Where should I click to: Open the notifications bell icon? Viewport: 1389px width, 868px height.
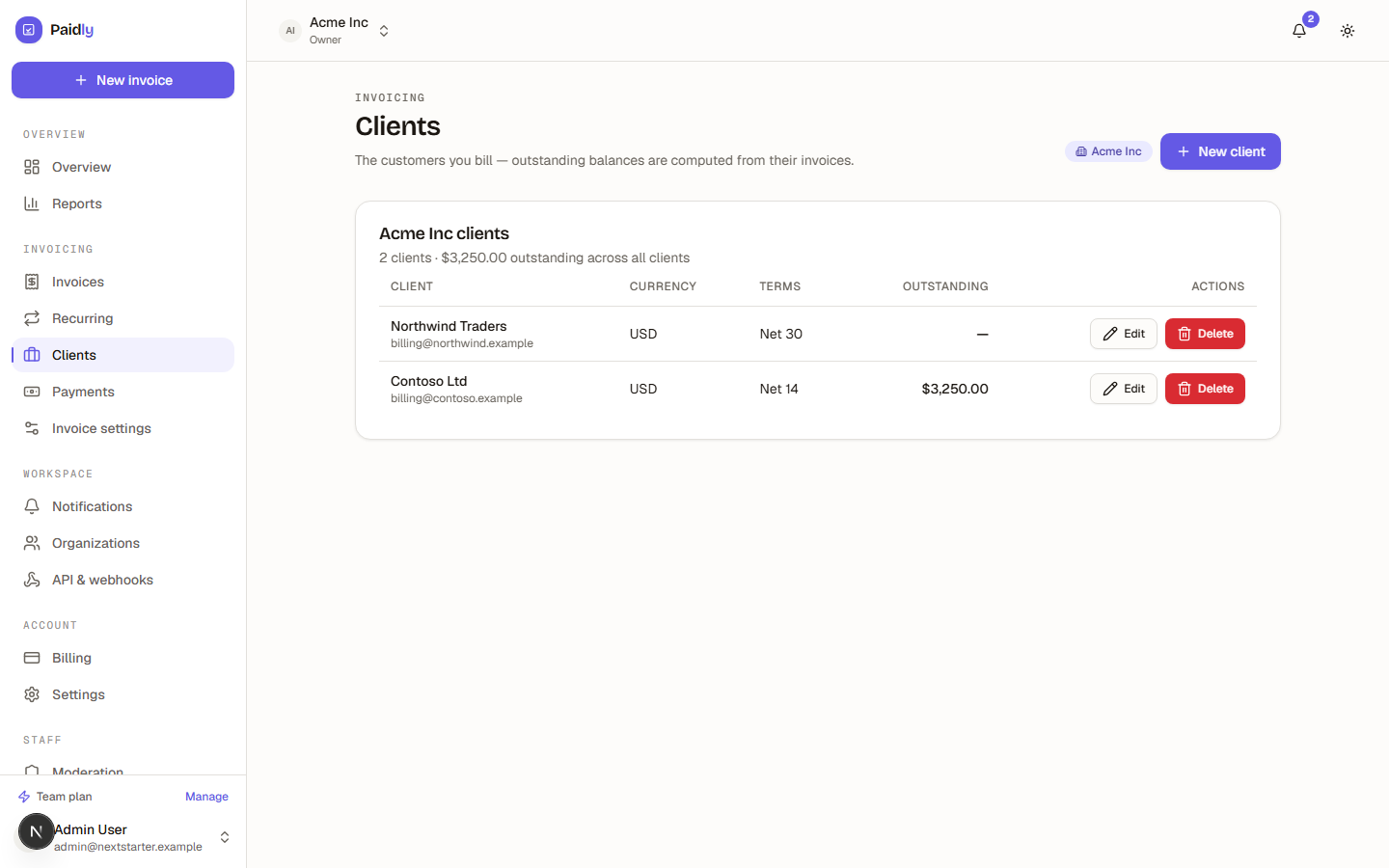coord(1299,31)
